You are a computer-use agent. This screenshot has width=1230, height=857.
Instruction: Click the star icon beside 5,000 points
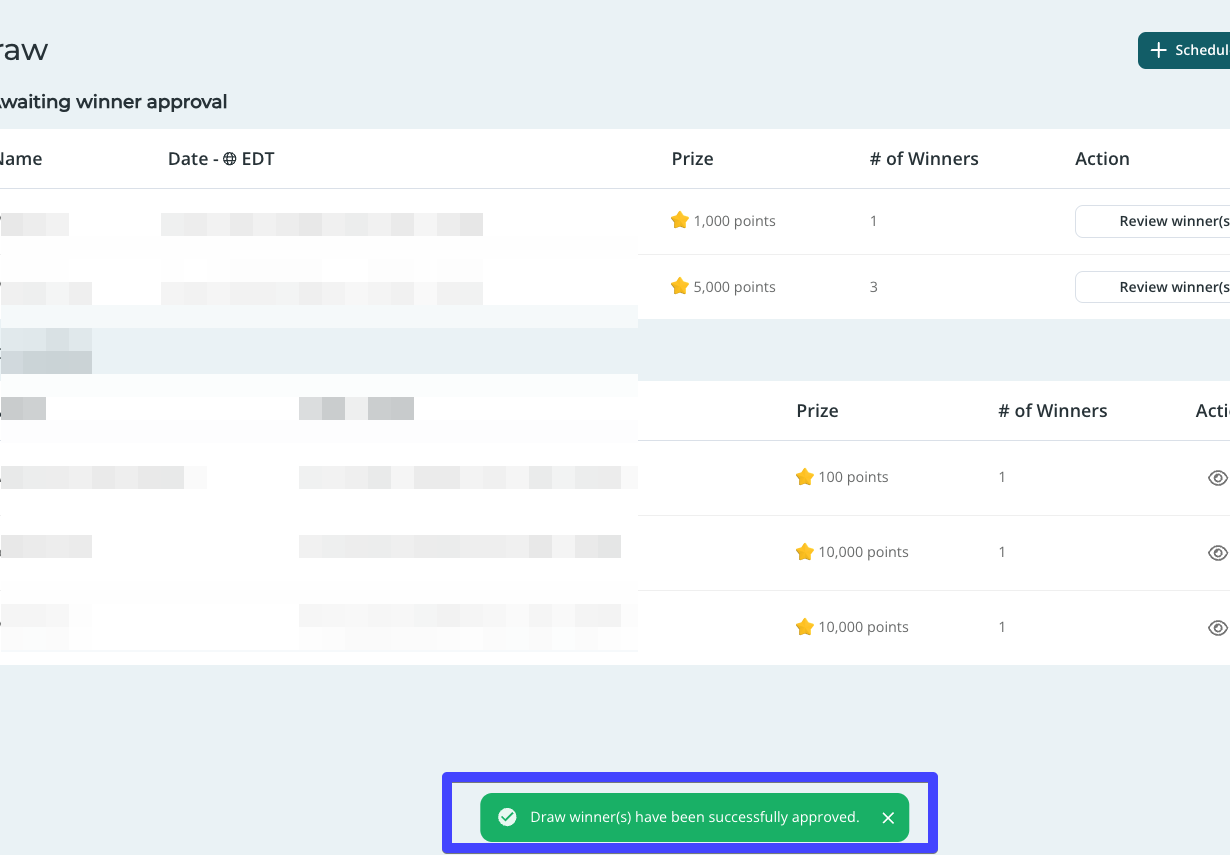pyautogui.click(x=680, y=286)
